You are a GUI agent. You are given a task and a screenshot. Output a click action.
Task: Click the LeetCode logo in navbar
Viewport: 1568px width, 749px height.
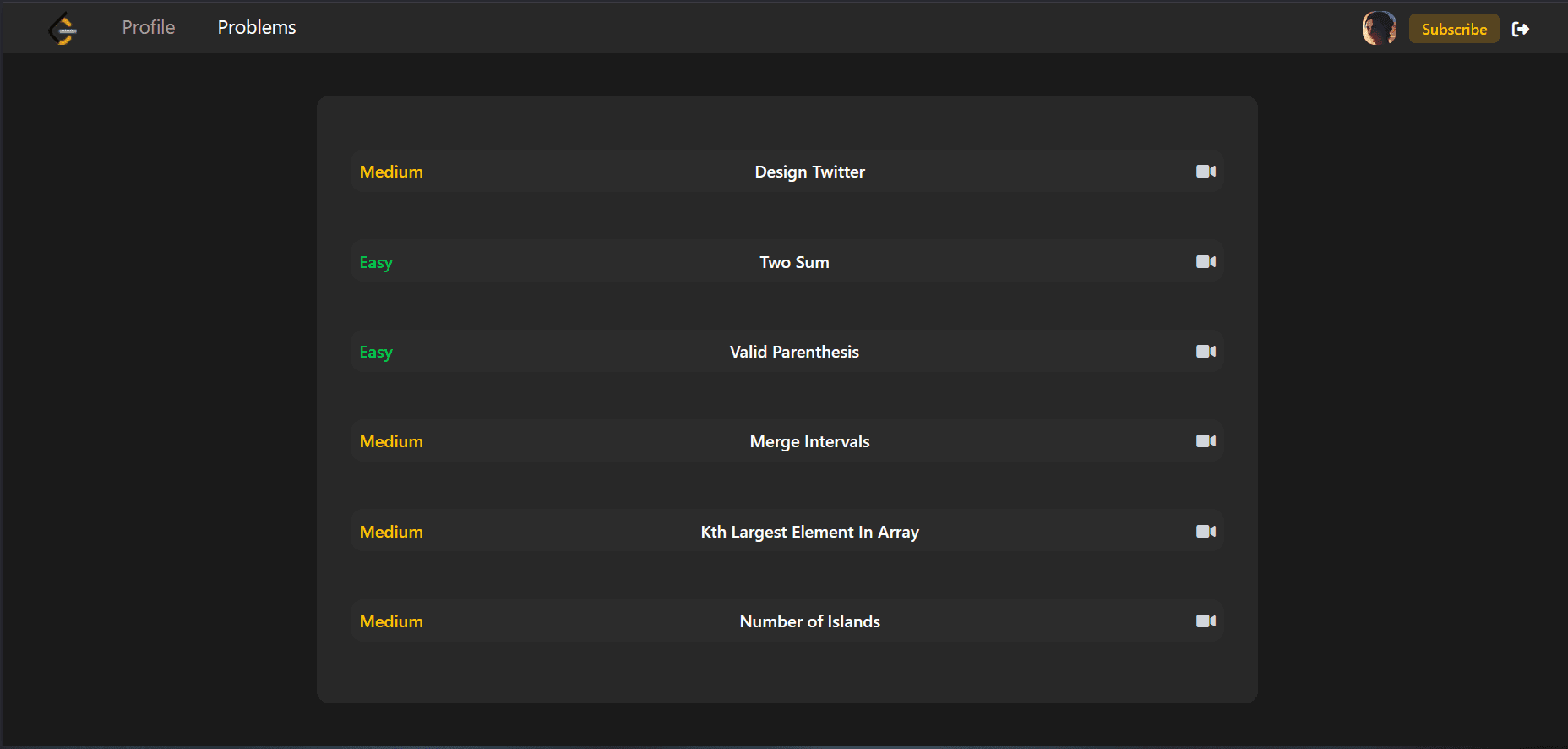click(x=63, y=29)
